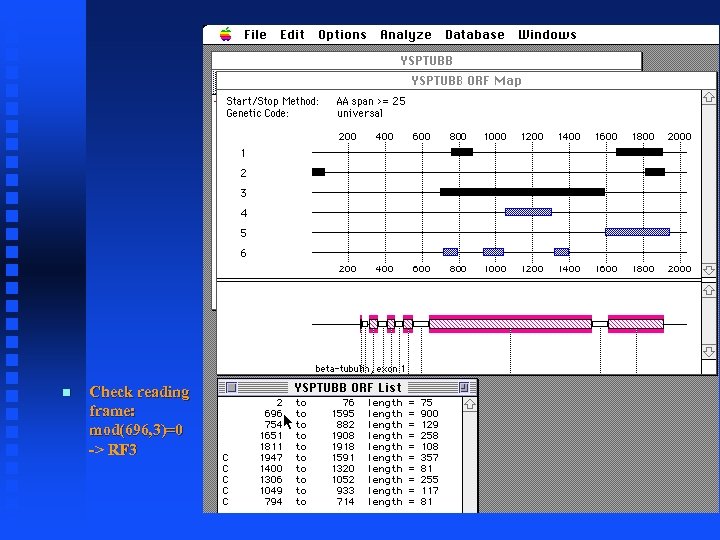Click the 'universal' genetic code text
This screenshot has height=540, width=720.
[x=360, y=113]
